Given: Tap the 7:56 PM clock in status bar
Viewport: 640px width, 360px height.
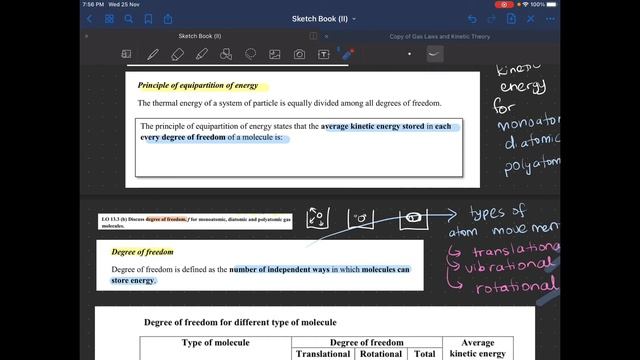Looking at the screenshot, I should [93, 4].
